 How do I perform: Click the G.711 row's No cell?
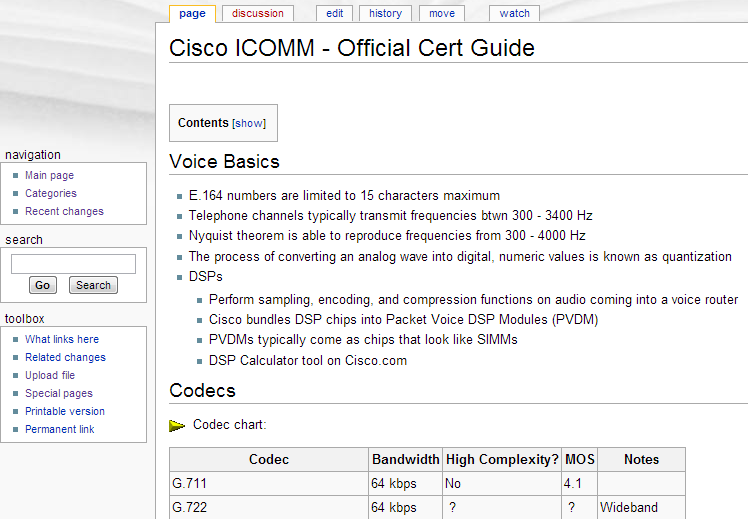pos(502,484)
